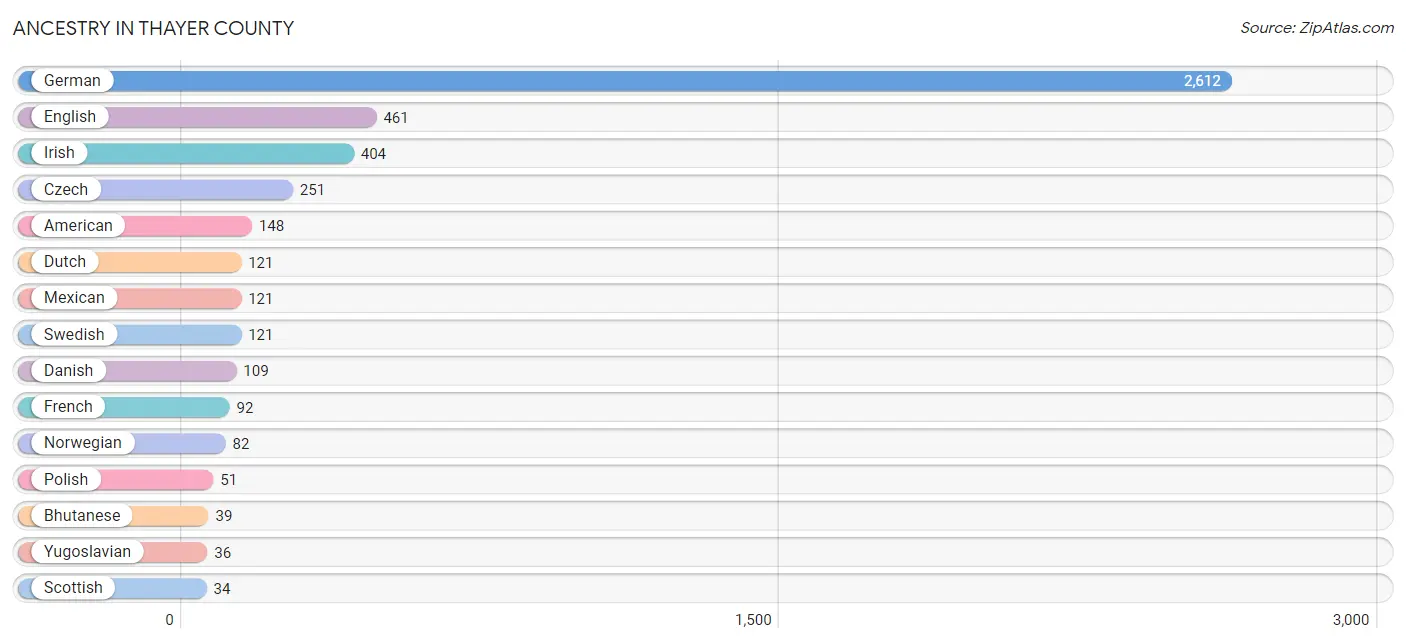The height and width of the screenshot is (644, 1406).
Task: Click the Czech bar label
Action: coord(66,190)
